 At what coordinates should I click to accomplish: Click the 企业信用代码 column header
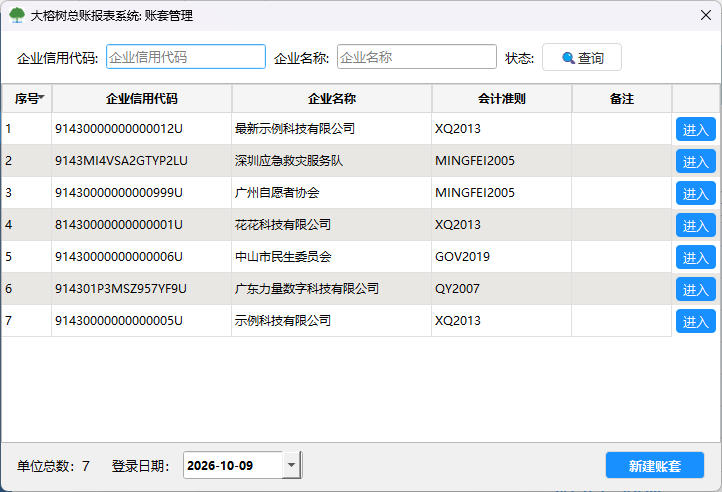pos(141,98)
